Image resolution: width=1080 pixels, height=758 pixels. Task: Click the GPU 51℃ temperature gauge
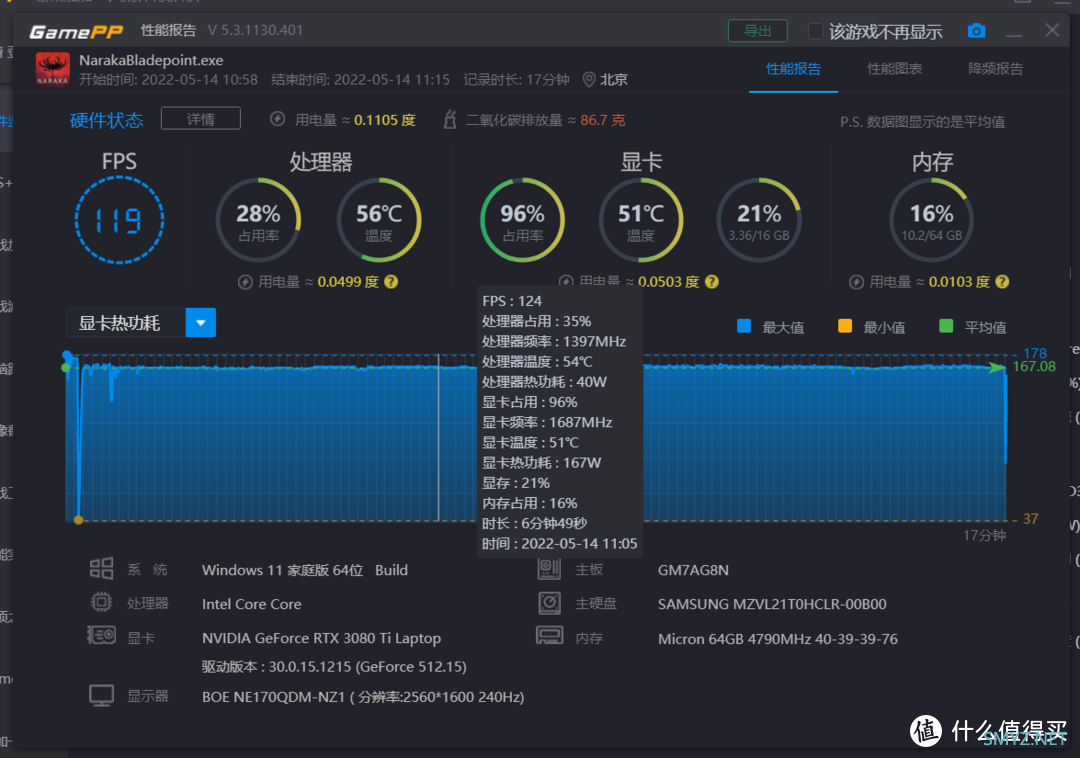pyautogui.click(x=641, y=220)
